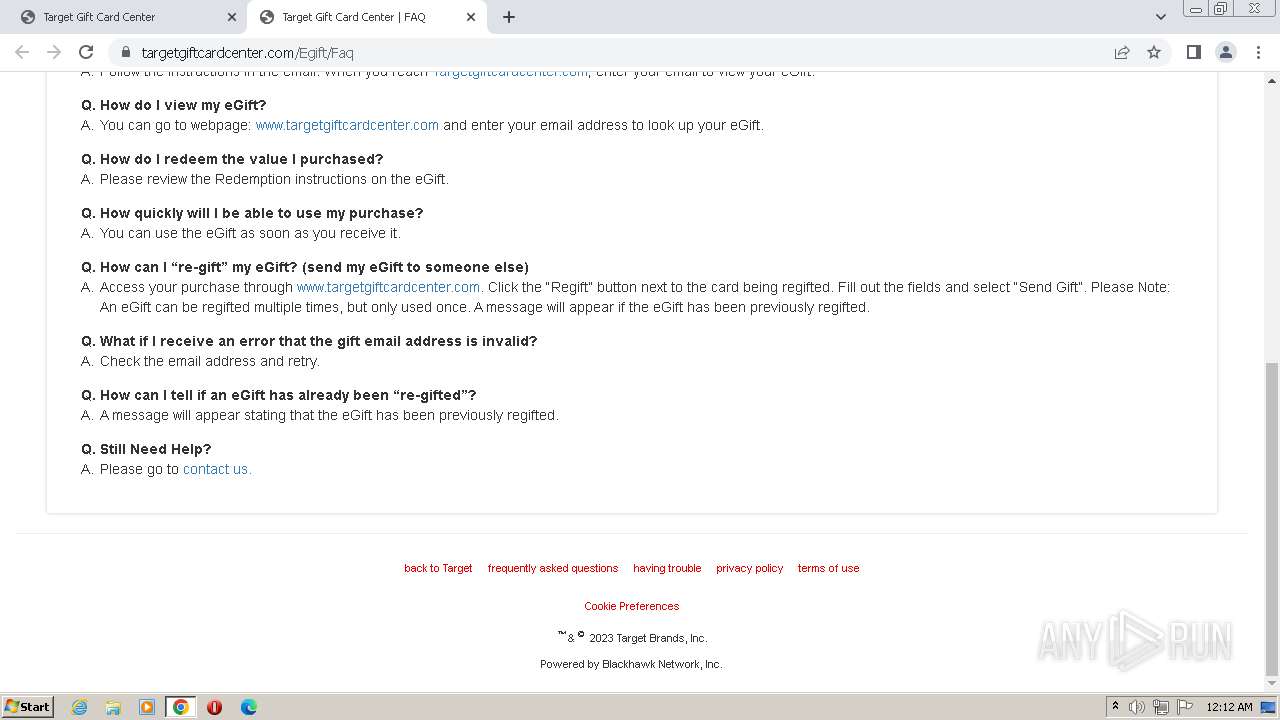Open the browser side panel
This screenshot has width=1280, height=720.
1193,52
